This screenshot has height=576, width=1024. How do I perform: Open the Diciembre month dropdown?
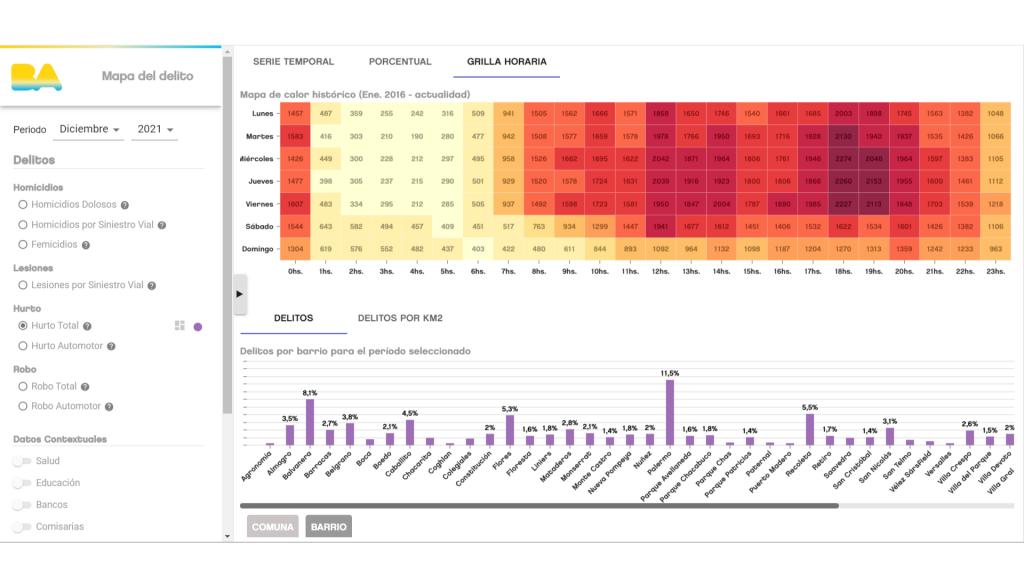89,129
